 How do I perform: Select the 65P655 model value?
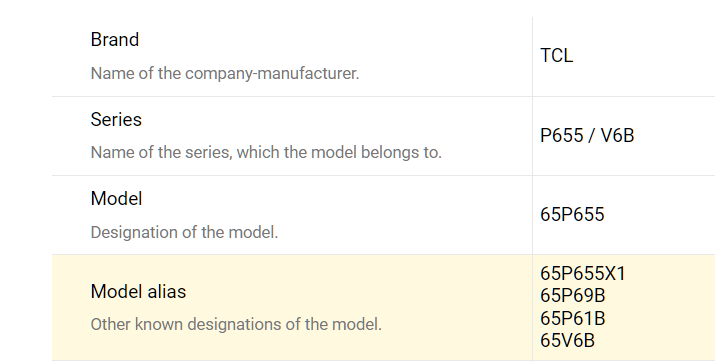(x=572, y=214)
